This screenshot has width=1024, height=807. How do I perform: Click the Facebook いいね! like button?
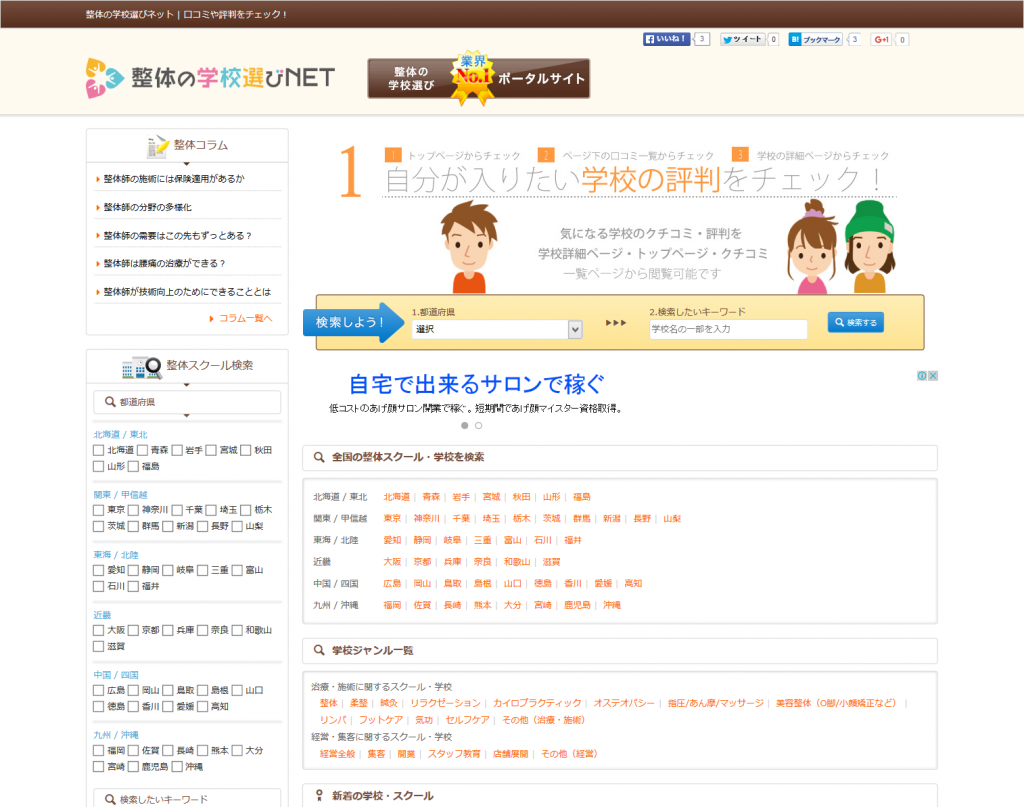[667, 40]
